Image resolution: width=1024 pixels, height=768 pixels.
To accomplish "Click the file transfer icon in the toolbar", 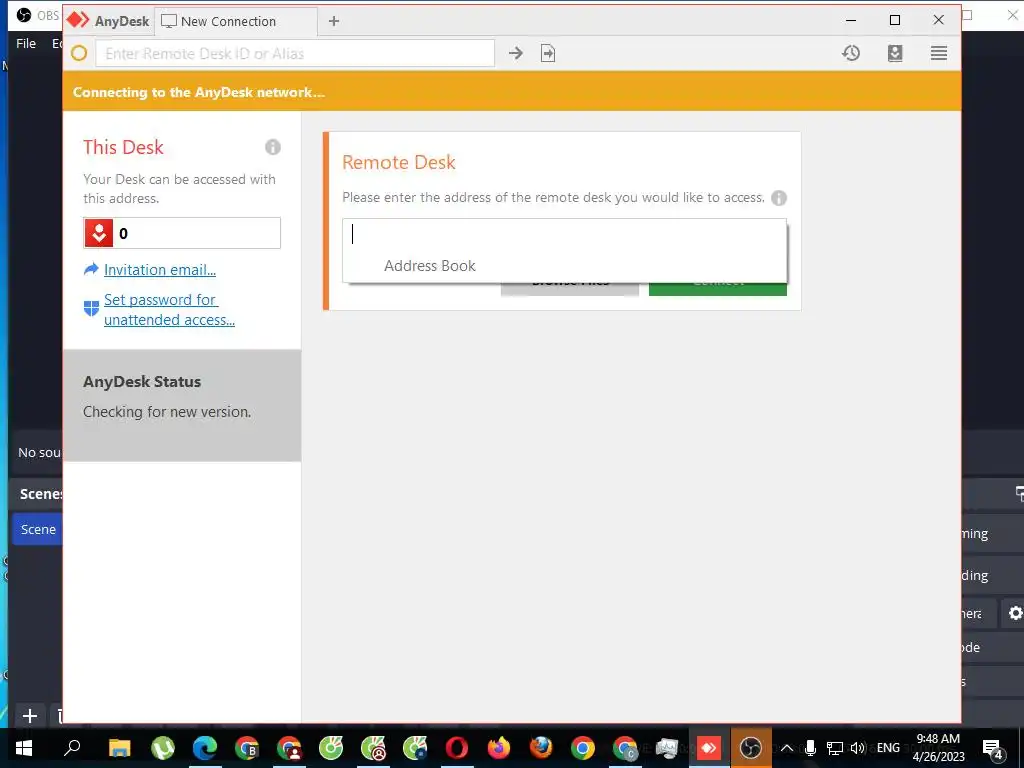I will point(548,54).
